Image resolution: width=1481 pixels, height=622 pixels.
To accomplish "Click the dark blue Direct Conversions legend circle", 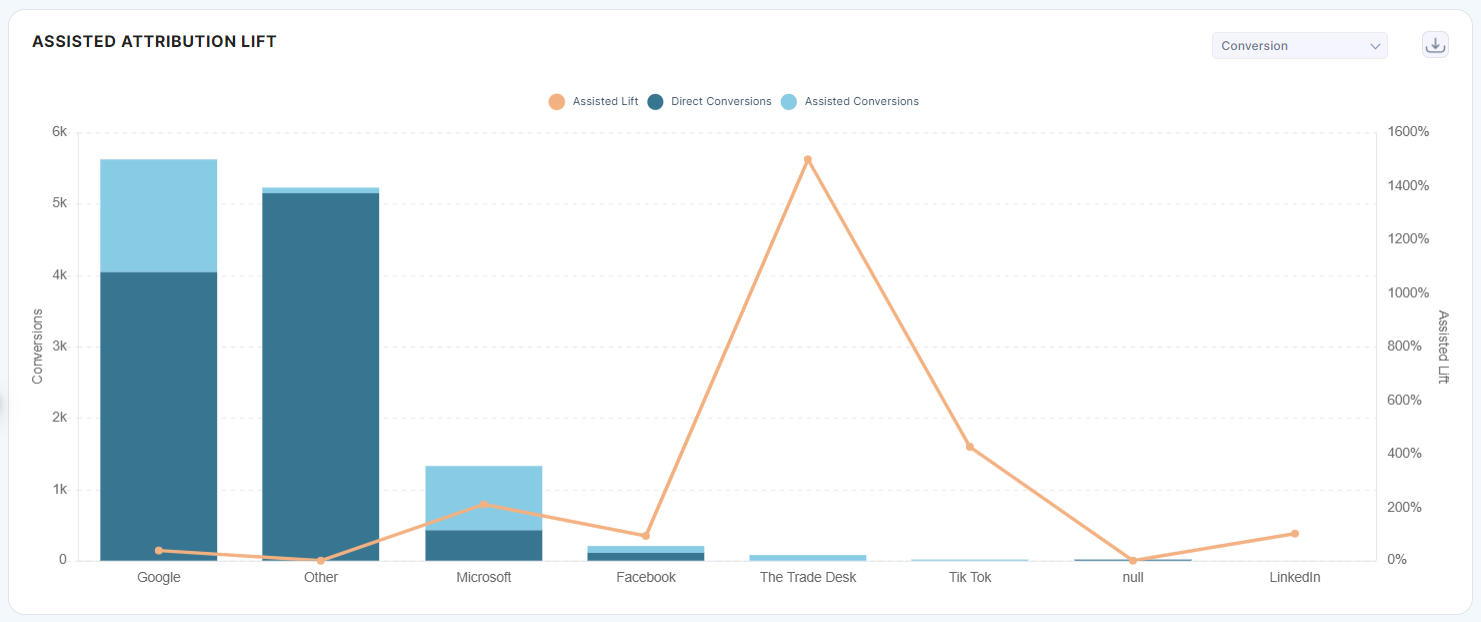I will [x=655, y=101].
